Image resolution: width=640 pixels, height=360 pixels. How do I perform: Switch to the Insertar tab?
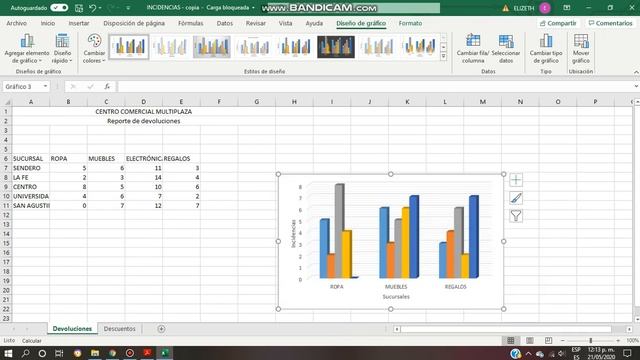coord(79,23)
